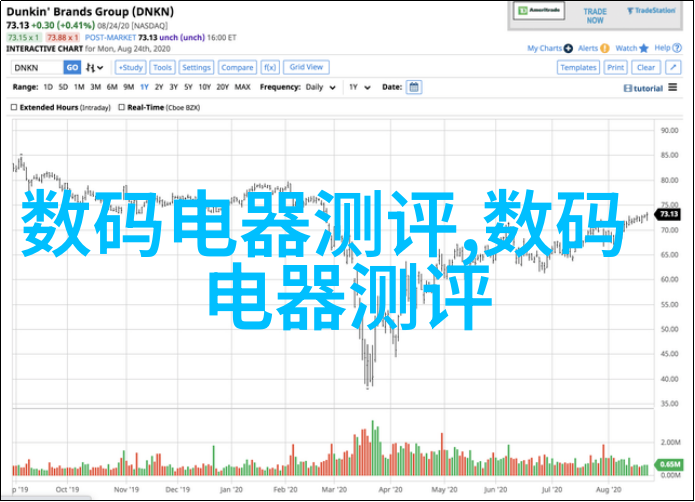Set range to MAX

tap(242, 87)
